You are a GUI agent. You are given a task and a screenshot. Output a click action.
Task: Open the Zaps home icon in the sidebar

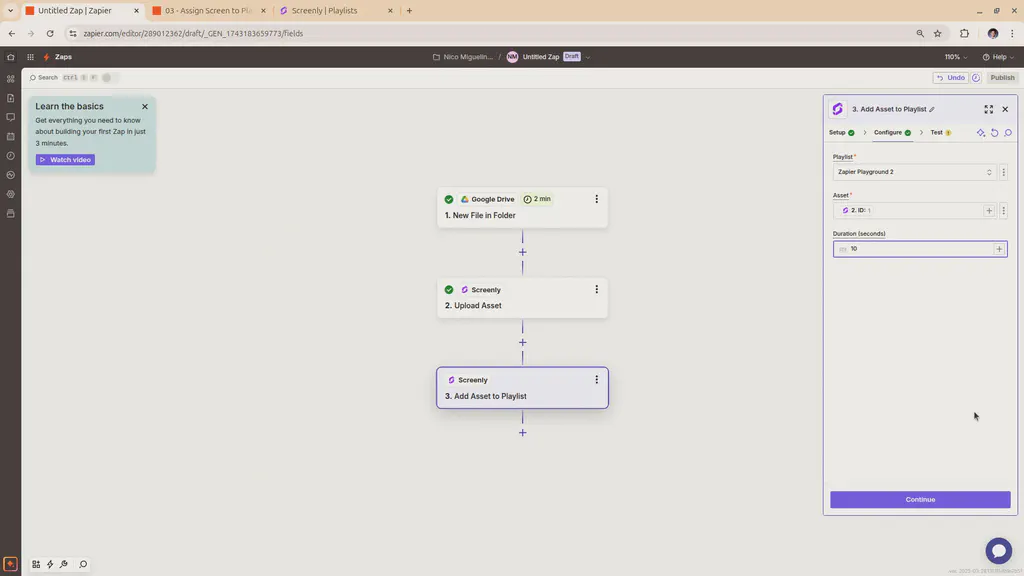click(x=10, y=56)
